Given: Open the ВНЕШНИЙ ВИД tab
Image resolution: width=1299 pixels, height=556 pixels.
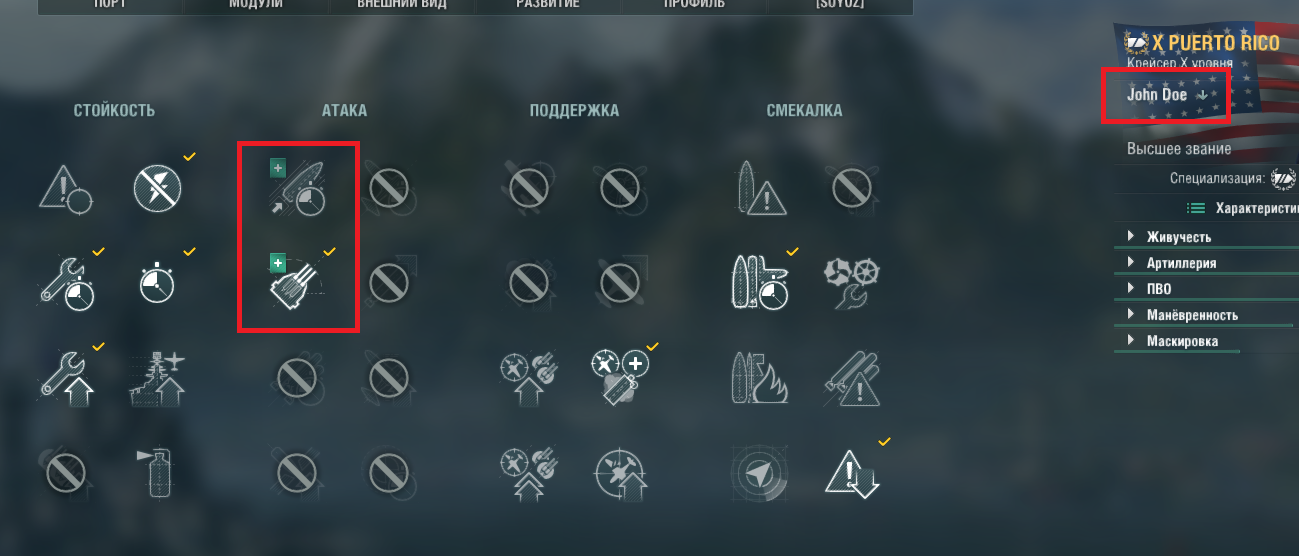Looking at the screenshot, I should [x=402, y=5].
